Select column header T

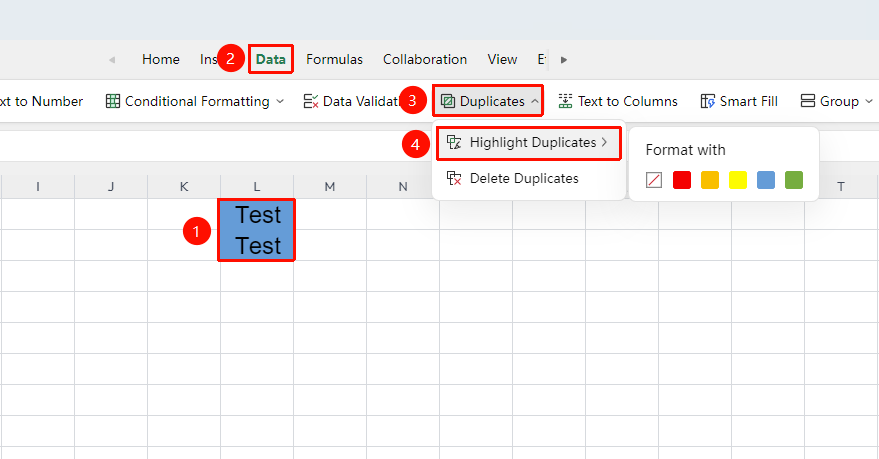841,187
